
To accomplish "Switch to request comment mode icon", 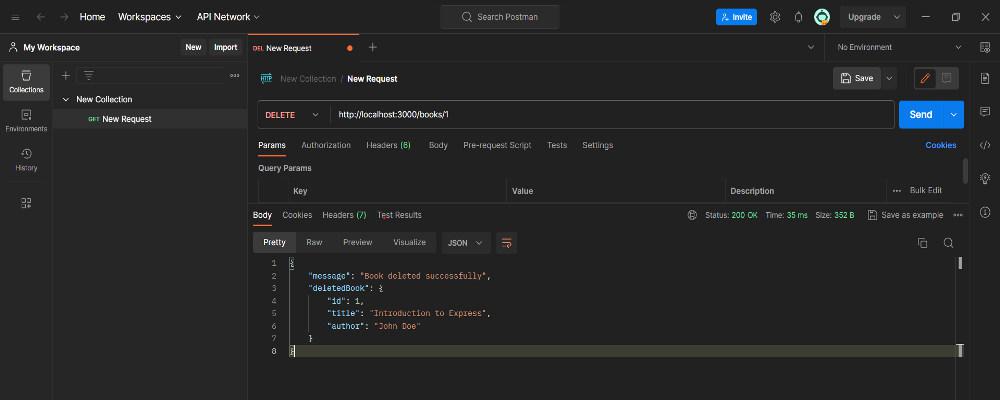I will click(x=947, y=78).
